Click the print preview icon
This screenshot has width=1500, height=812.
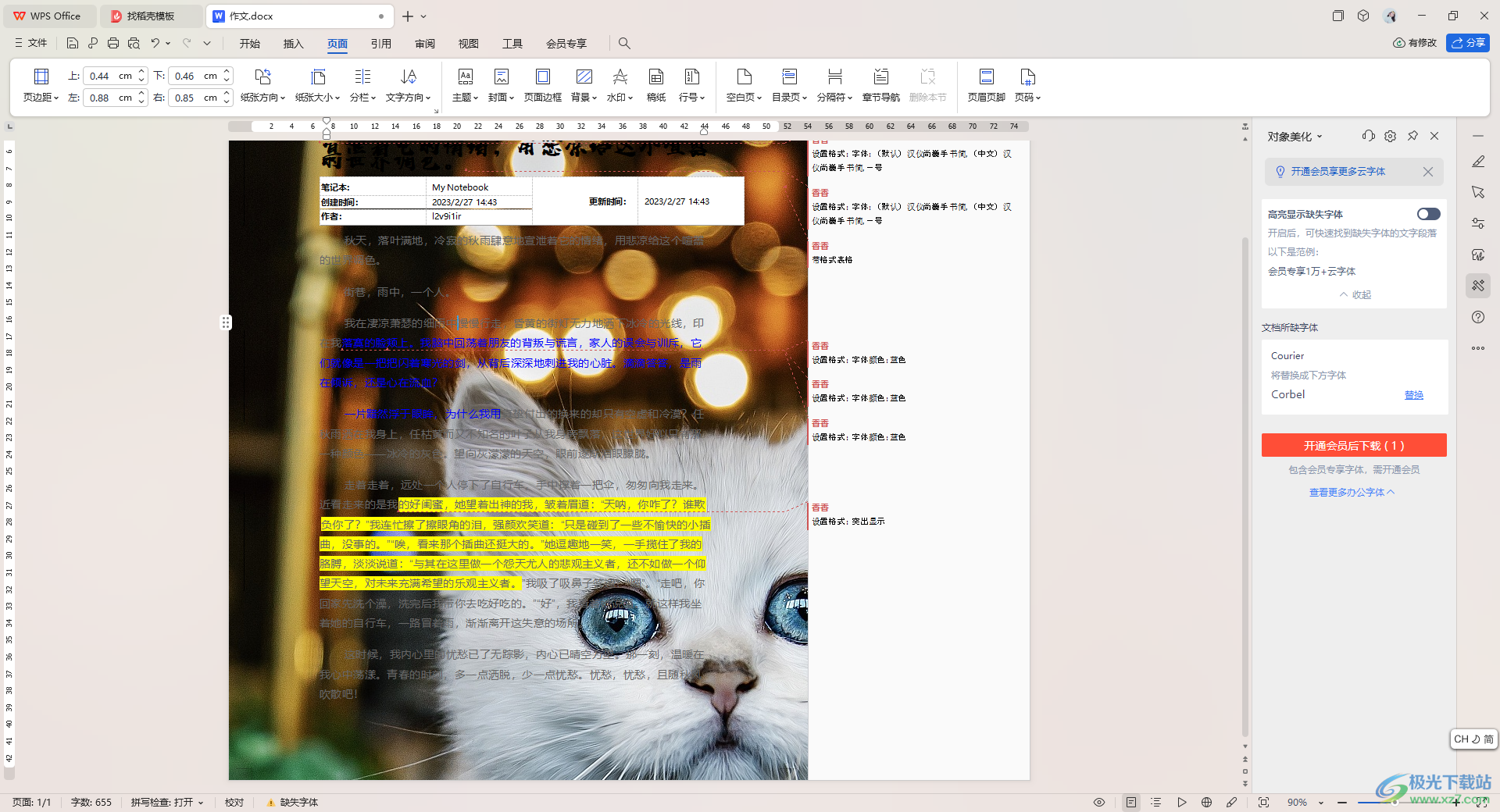(134, 43)
